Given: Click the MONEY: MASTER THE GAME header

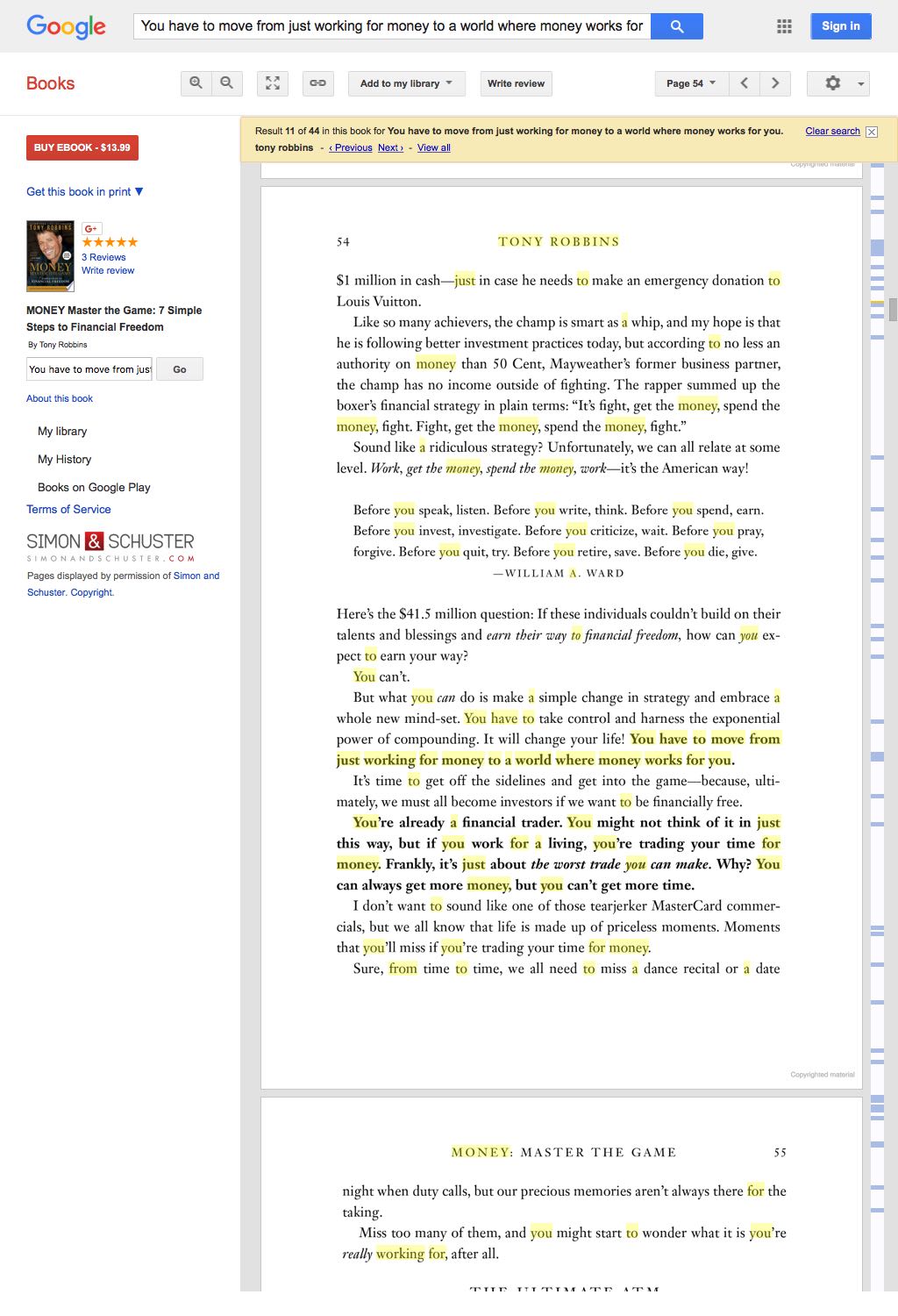Looking at the screenshot, I should (564, 1153).
